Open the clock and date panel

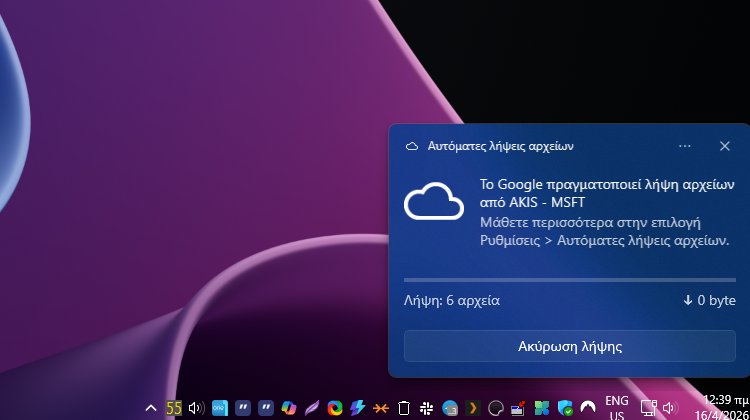(x=725, y=408)
